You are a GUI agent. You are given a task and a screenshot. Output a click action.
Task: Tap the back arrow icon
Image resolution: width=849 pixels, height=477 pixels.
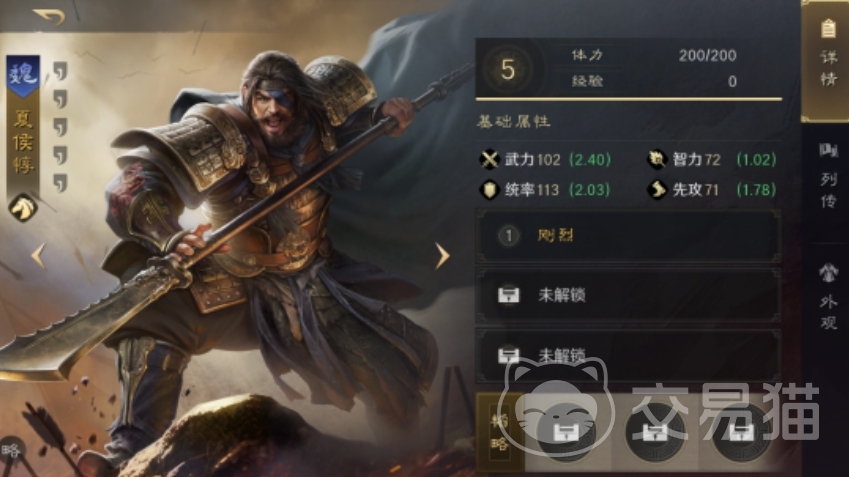click(x=49, y=16)
